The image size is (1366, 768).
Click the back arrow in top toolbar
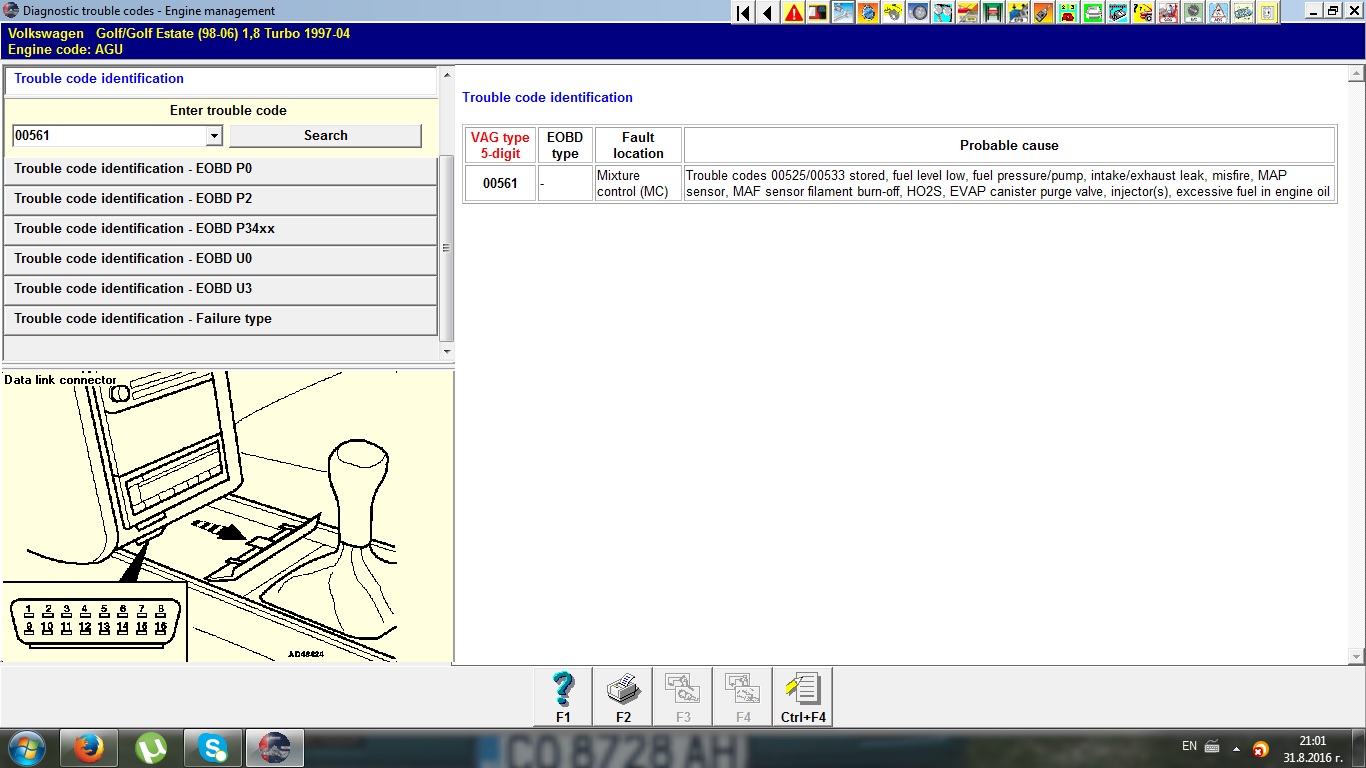(767, 13)
